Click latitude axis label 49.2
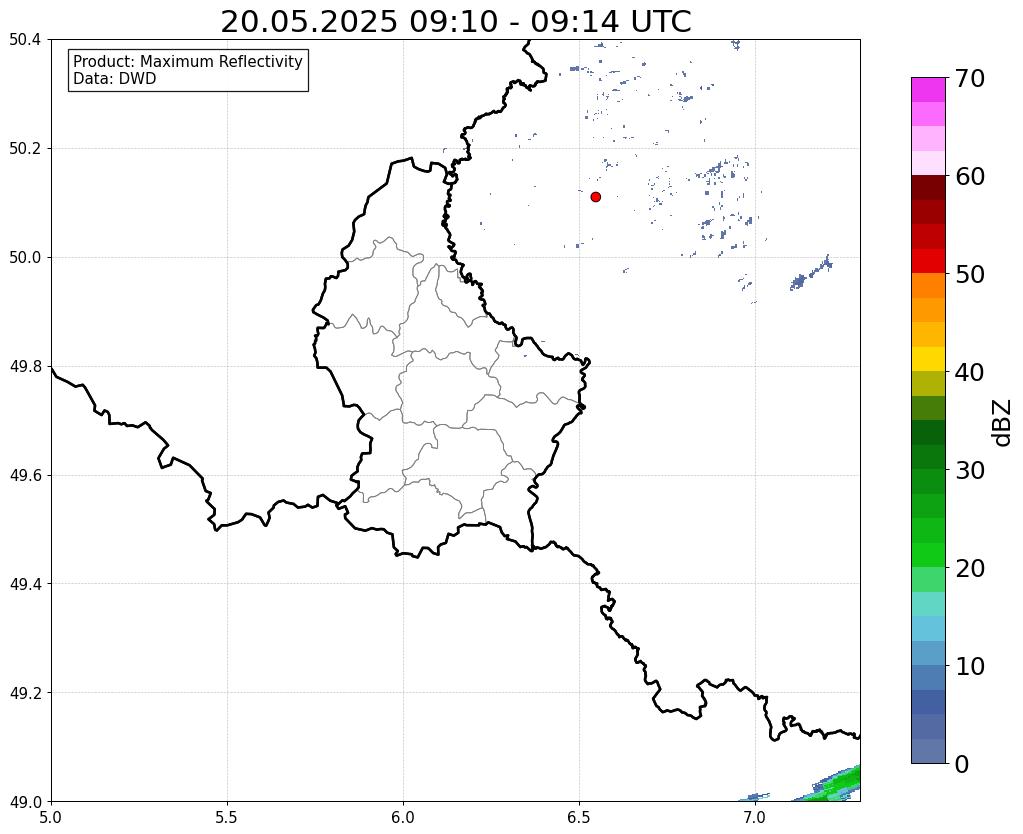The width and height of the screenshot is (1023, 834). click(x=25, y=693)
